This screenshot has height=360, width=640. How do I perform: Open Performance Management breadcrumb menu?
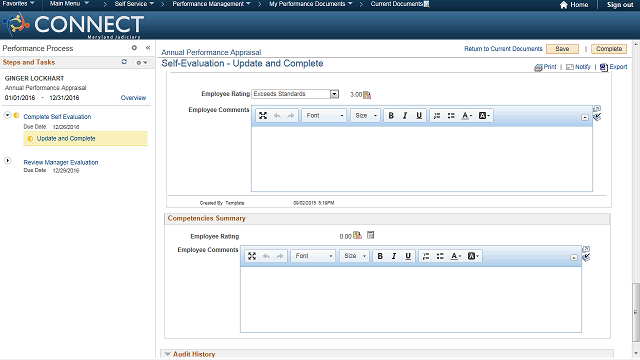[x=211, y=4]
